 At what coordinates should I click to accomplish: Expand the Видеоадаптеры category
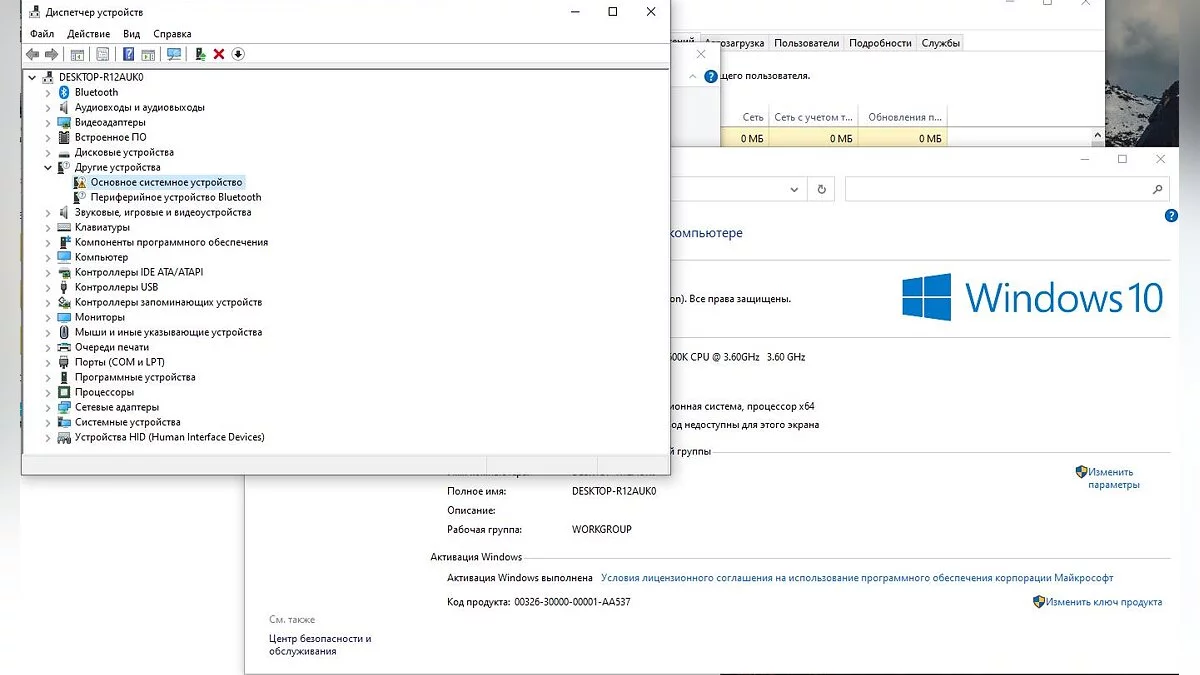(48, 122)
